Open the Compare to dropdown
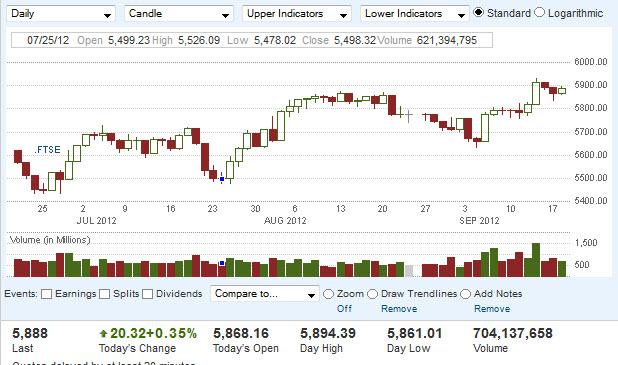This screenshot has width=618, height=365. [265, 294]
